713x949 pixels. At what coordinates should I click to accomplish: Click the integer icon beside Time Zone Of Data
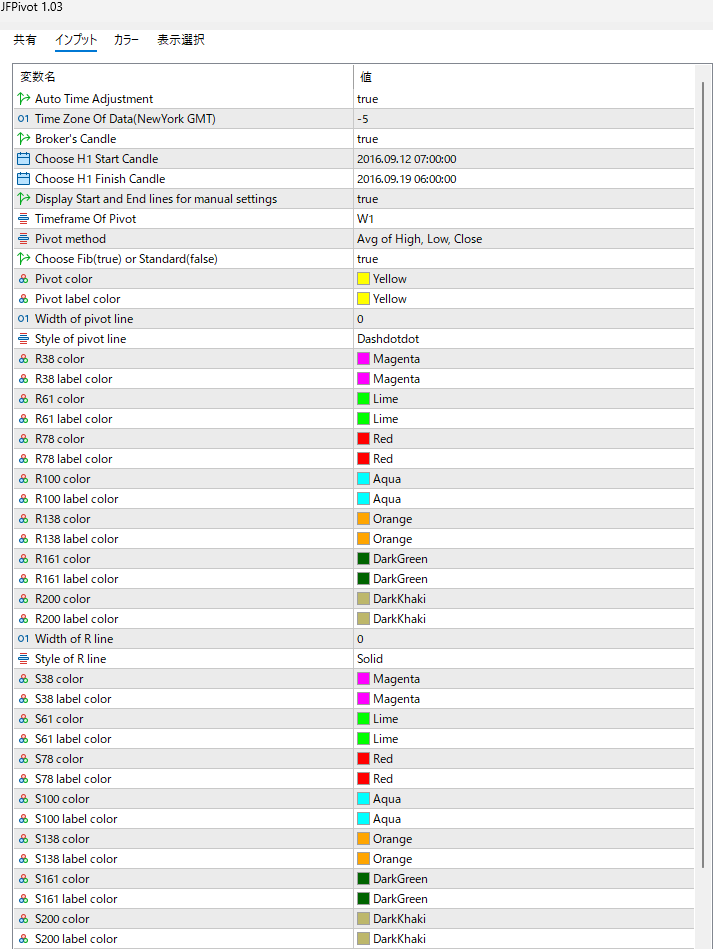24,119
